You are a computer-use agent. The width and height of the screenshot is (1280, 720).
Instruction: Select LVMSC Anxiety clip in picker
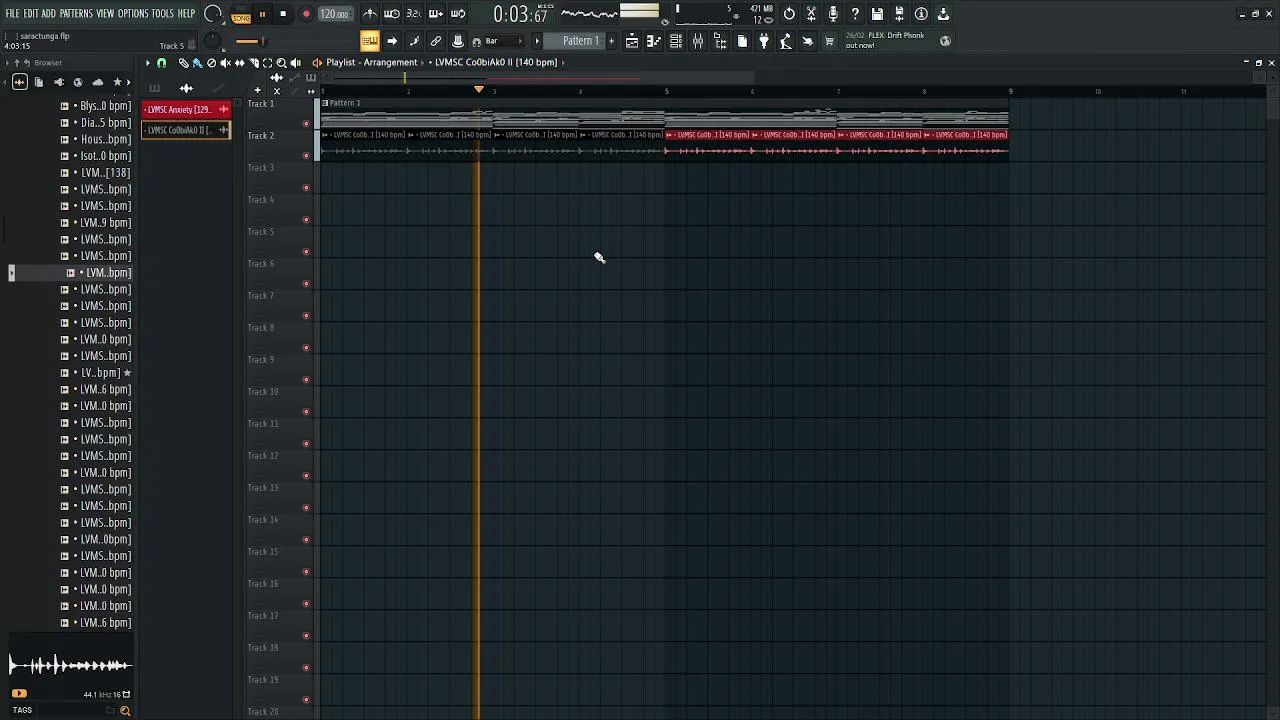pyautogui.click(x=186, y=109)
